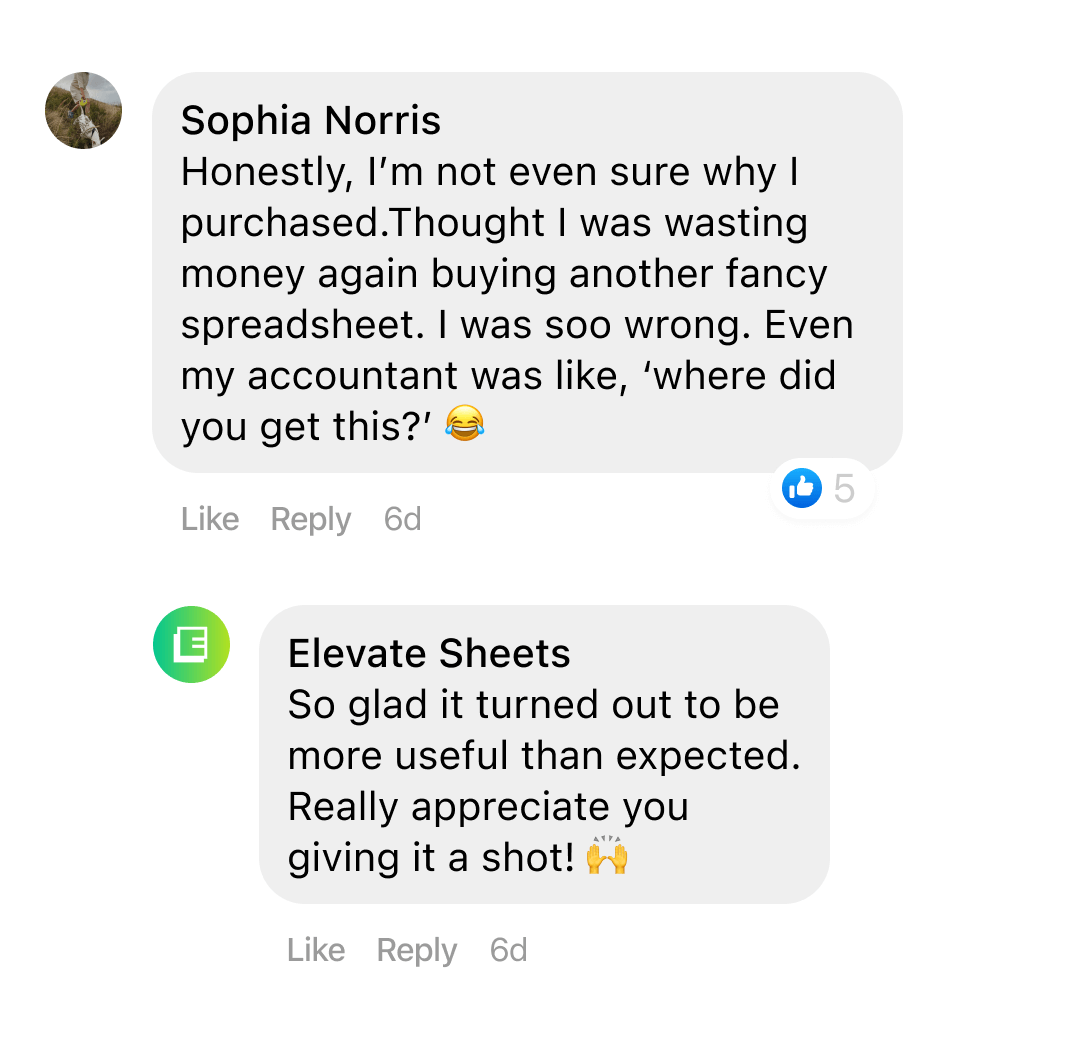Viewport: 1080px width, 1041px height.
Task: Click the word 'accountant' in Sophia's comment
Action: click(x=354, y=376)
